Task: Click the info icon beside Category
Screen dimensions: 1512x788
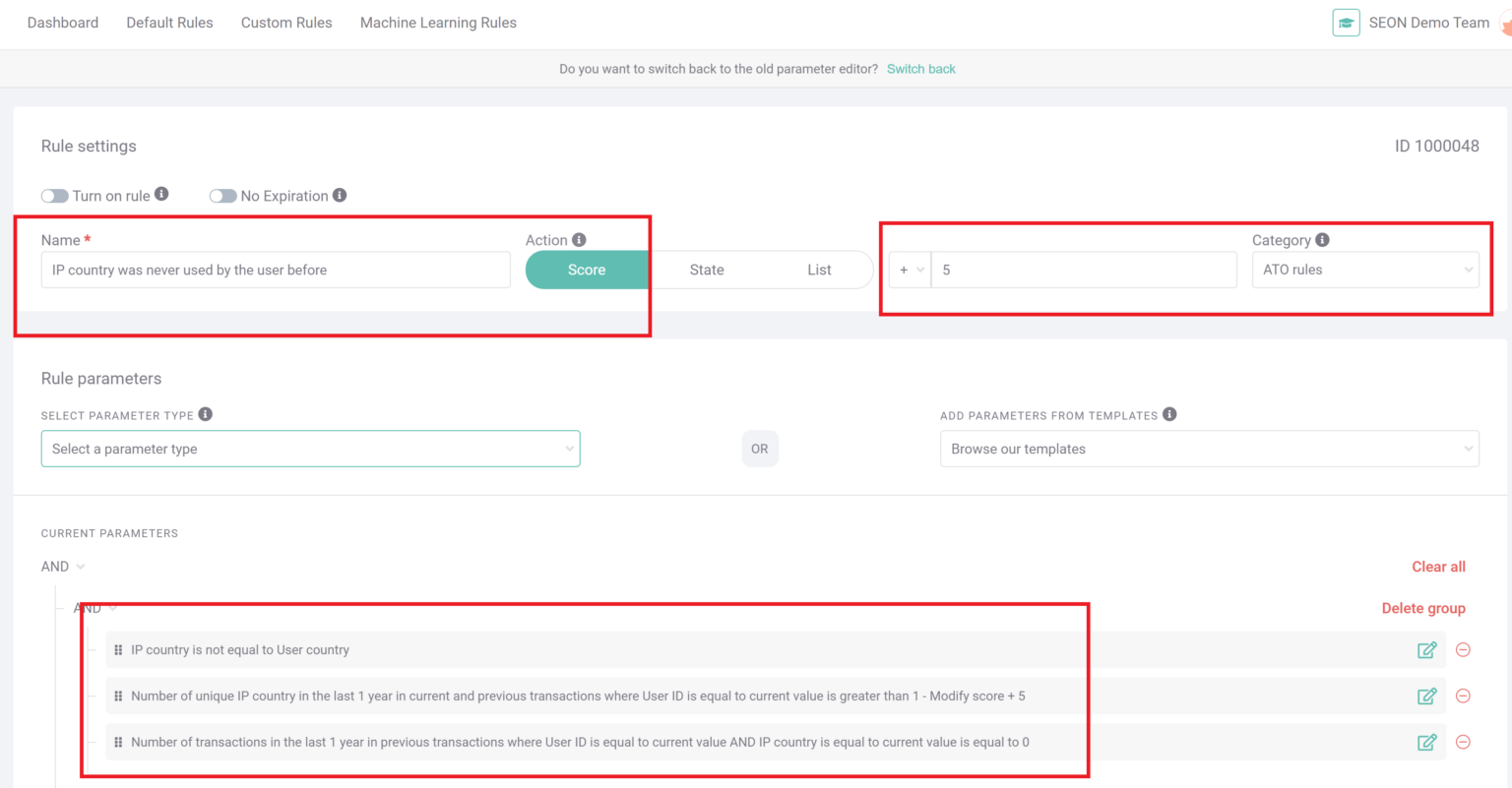Action: 1320,239
